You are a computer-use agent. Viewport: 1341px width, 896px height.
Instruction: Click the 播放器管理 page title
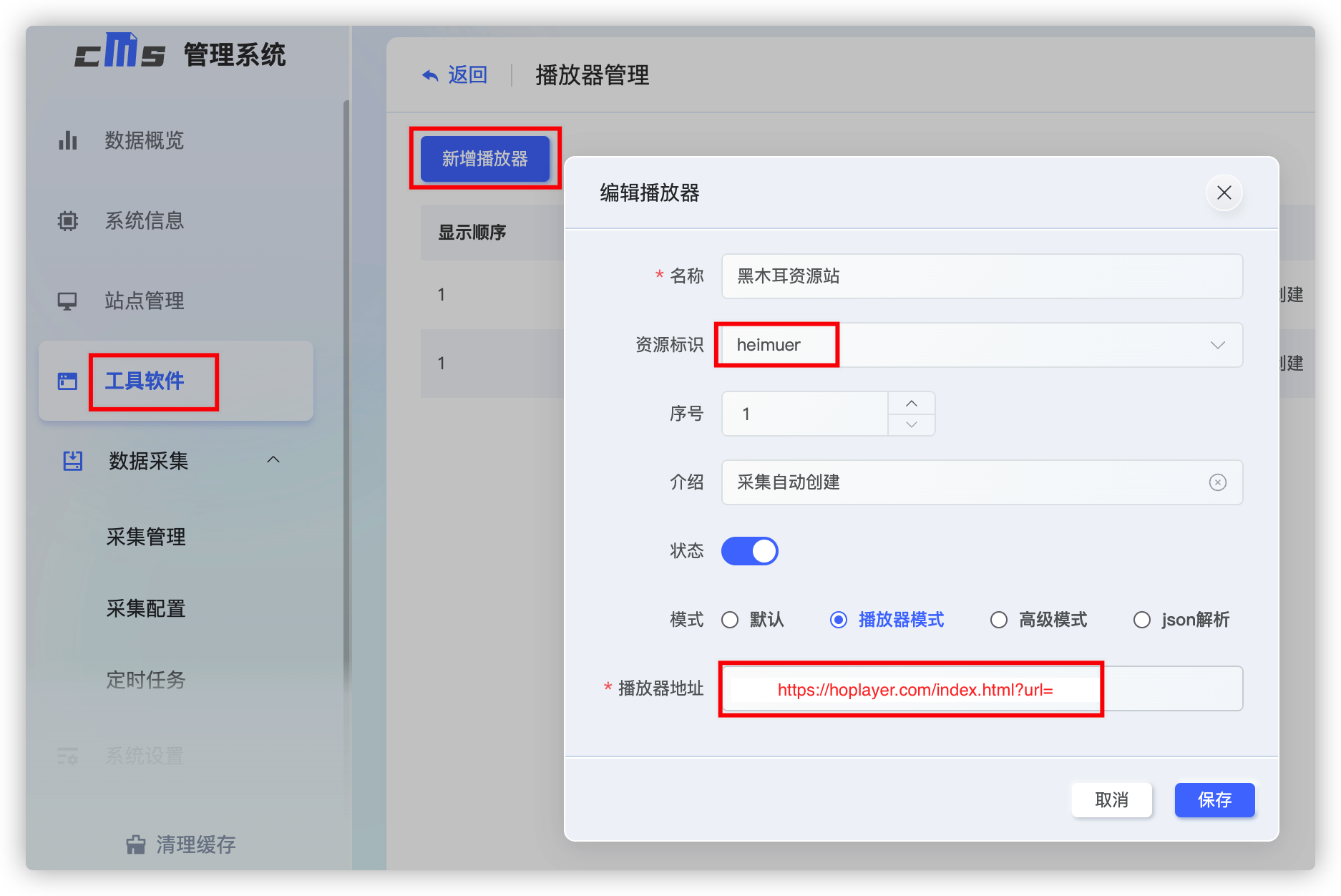593,75
